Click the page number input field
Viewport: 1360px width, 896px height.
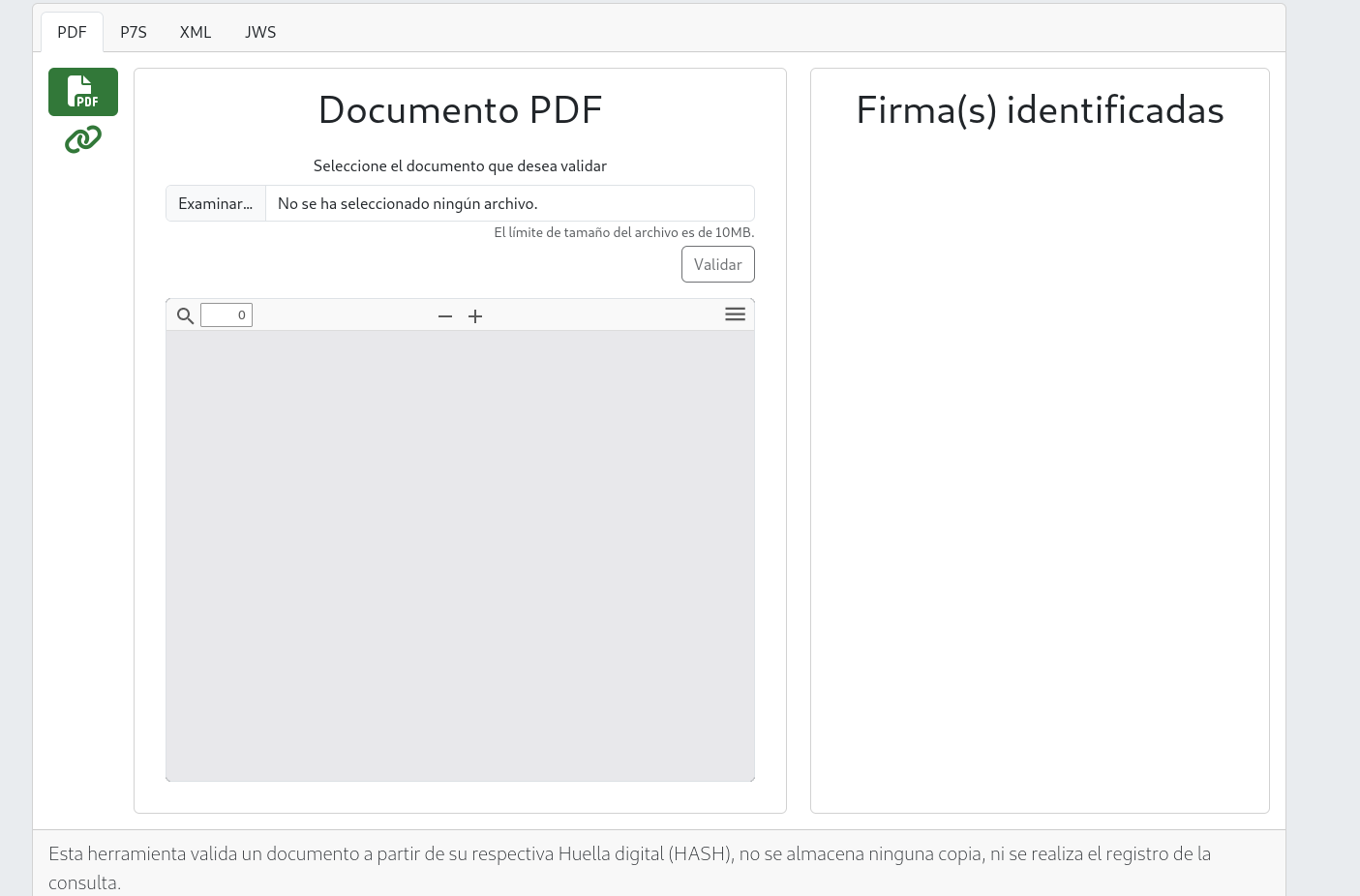click(x=227, y=315)
